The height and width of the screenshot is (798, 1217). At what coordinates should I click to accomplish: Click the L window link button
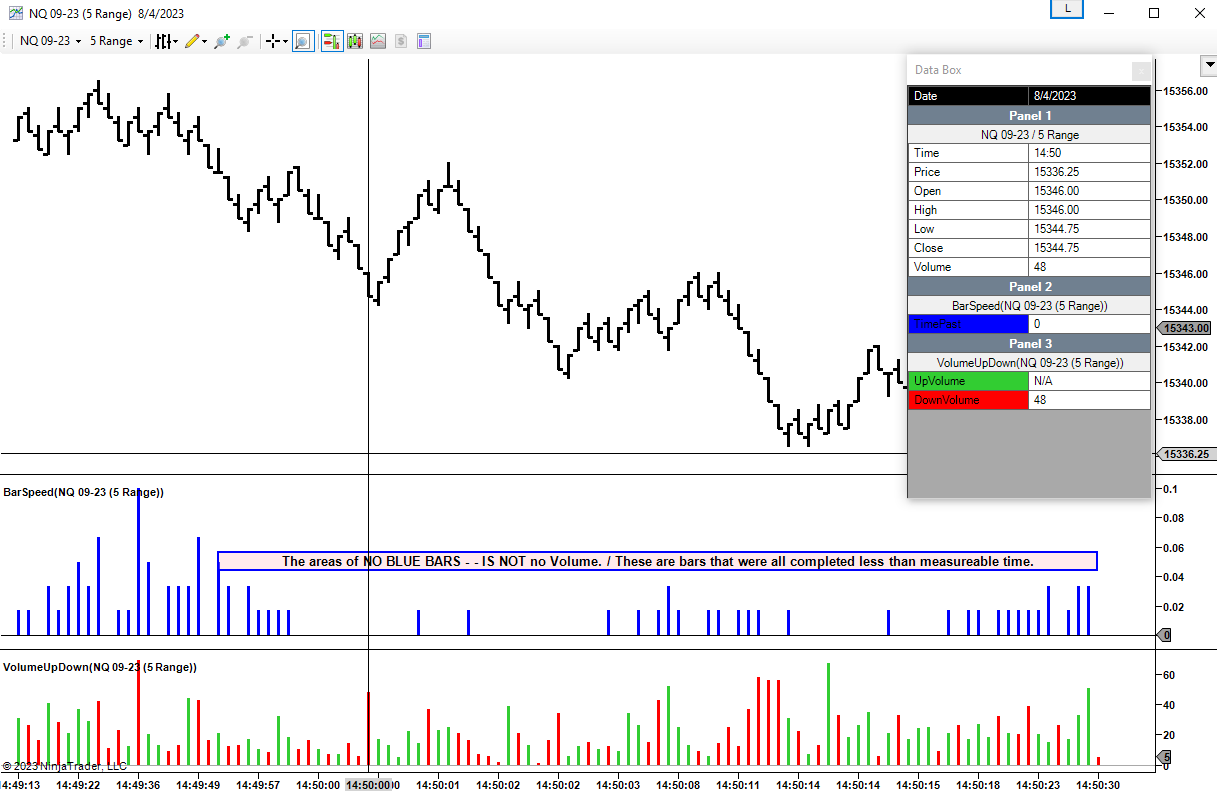coord(1067,9)
